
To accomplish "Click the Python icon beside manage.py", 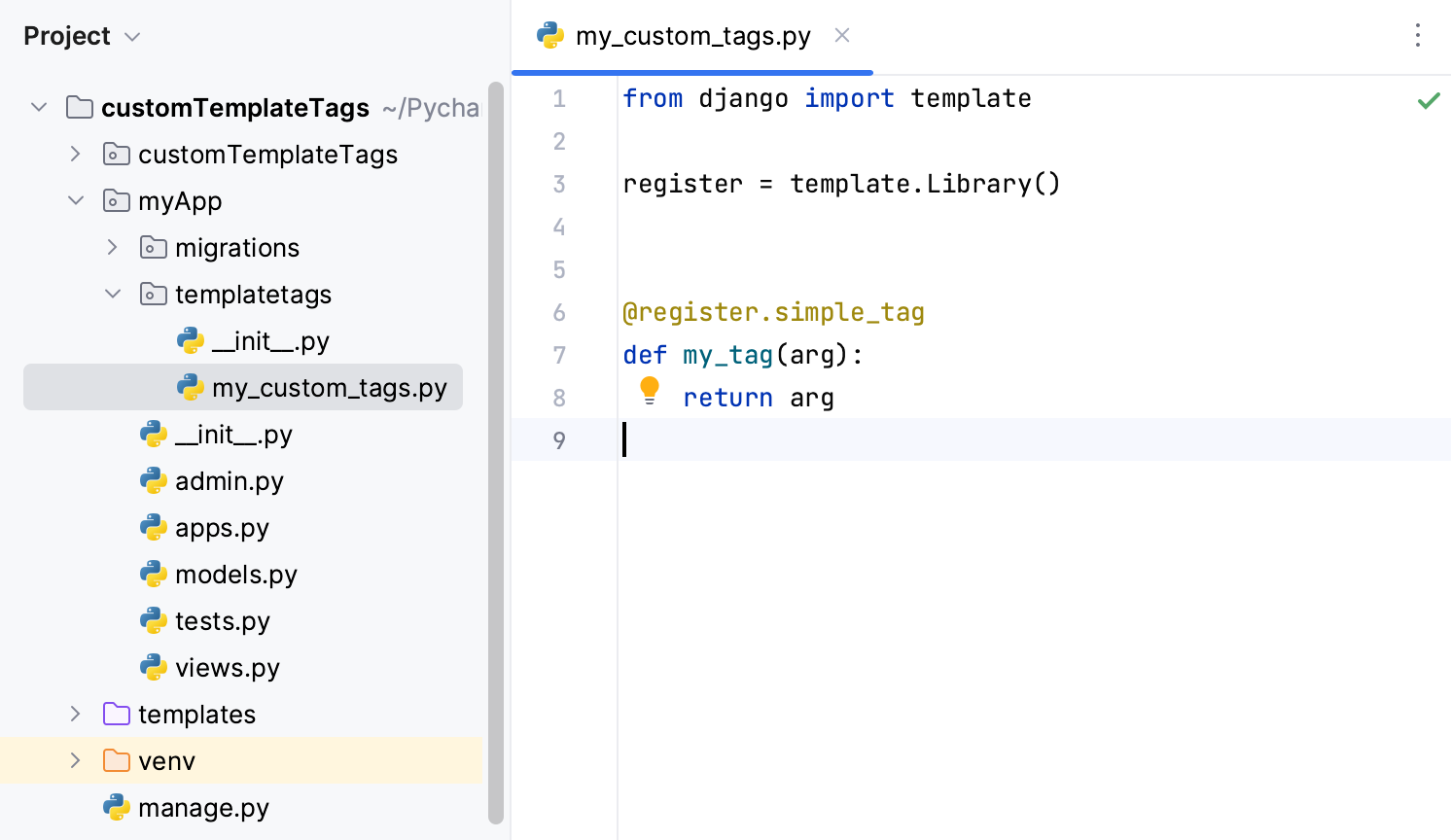I will click(116, 807).
